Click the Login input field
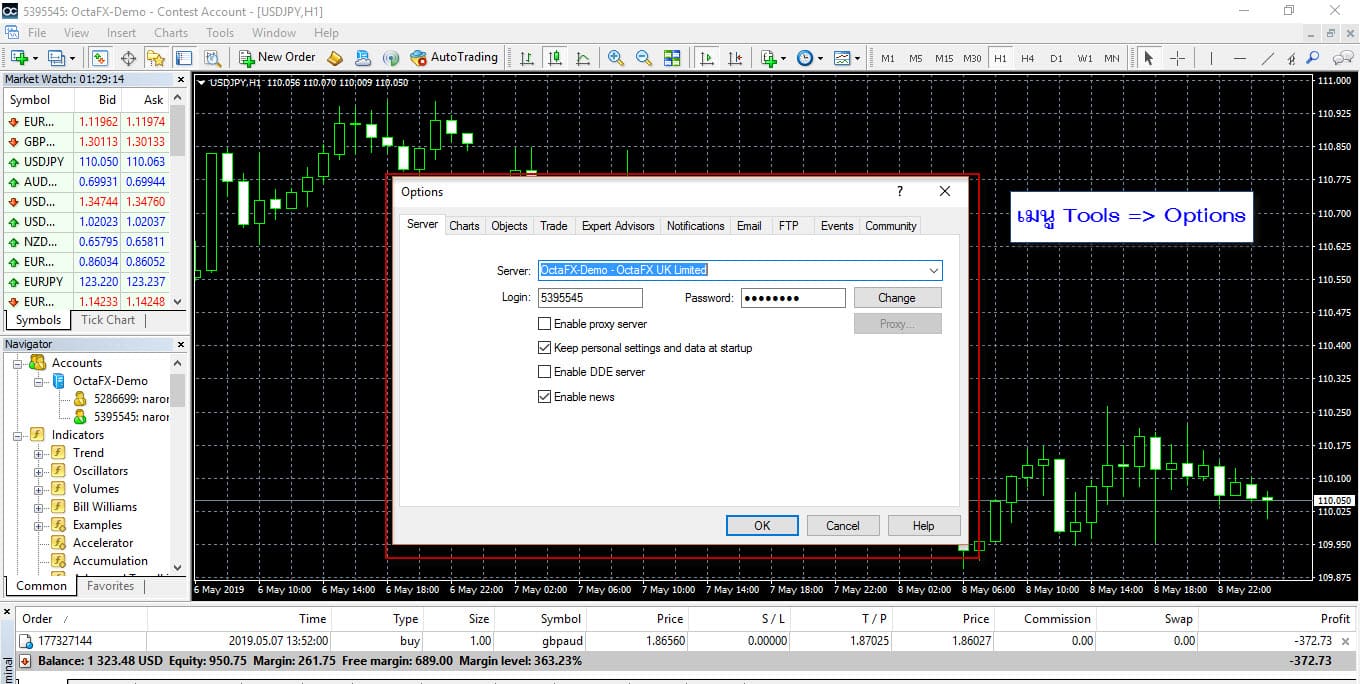 pos(590,298)
